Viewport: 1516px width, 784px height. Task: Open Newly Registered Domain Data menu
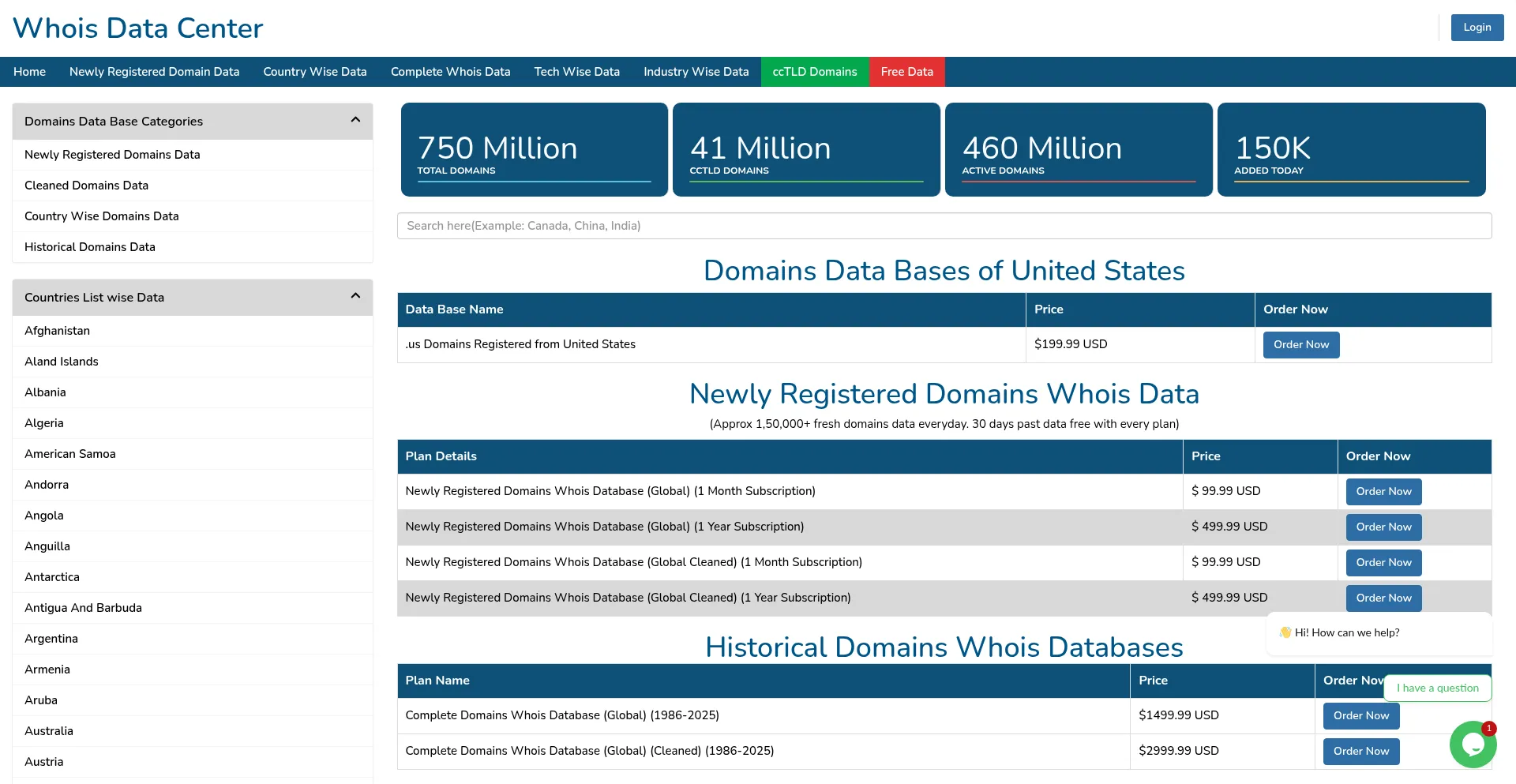click(x=154, y=72)
